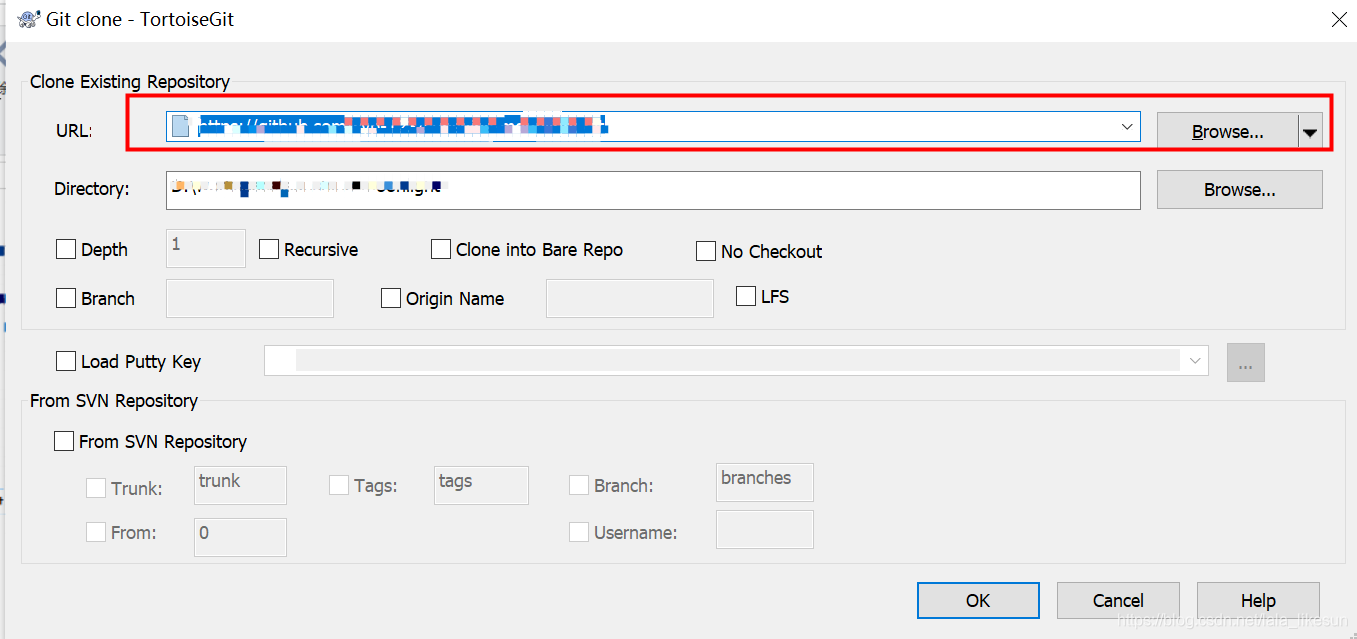Click the Branch name field
Screen dimensions: 1357x639
[249, 298]
